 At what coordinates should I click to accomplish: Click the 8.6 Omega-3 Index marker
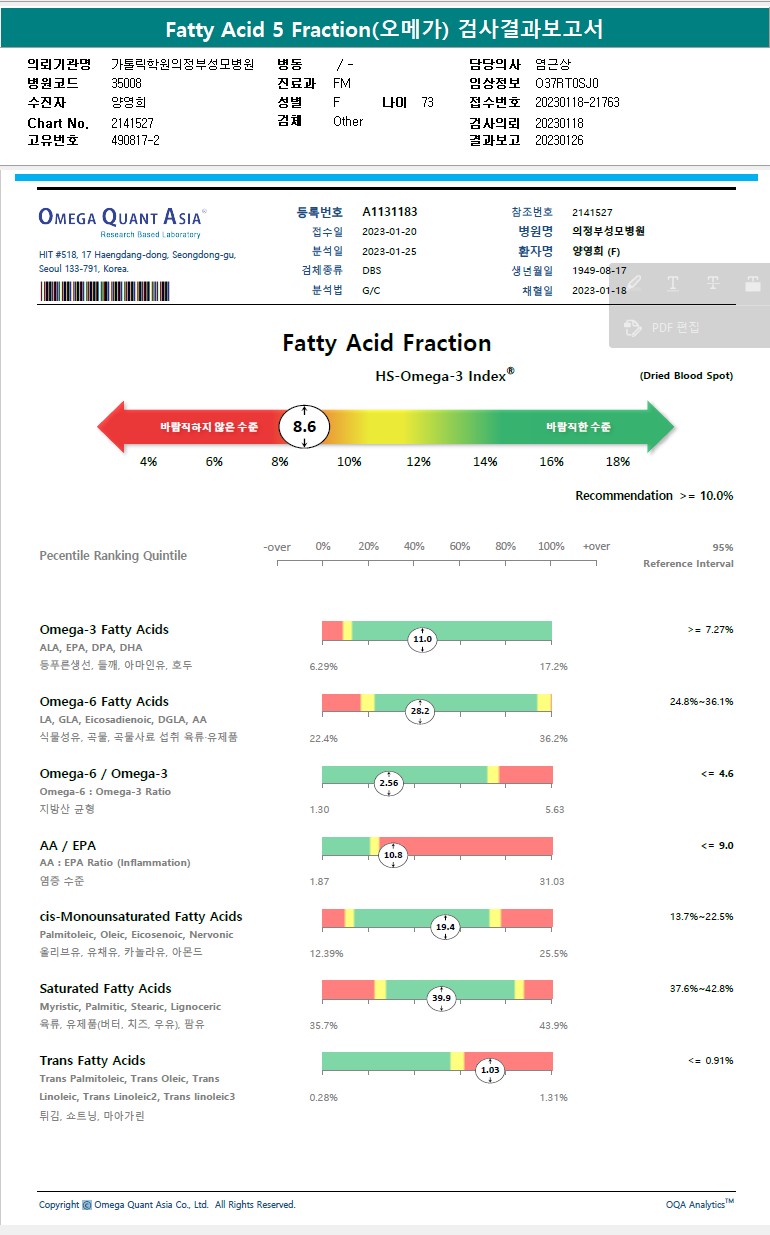[x=304, y=426]
